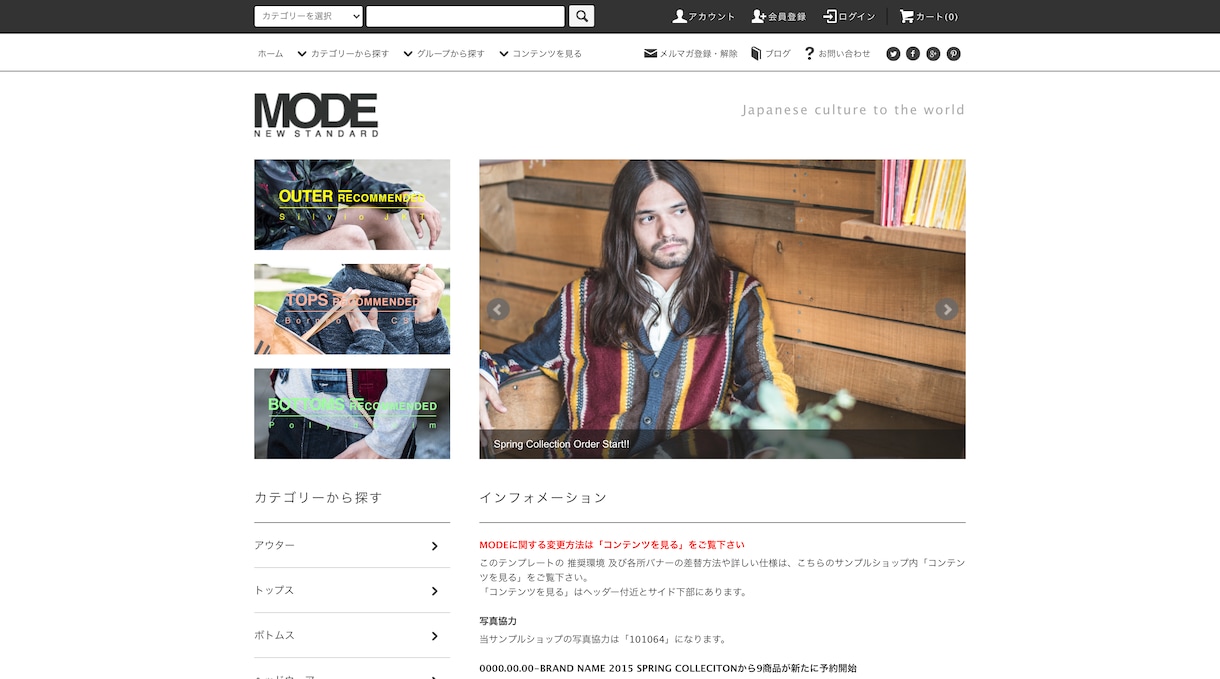Click the Japanese culture to the world tagline
Viewport: 1220px width, 679px height.
[853, 110]
